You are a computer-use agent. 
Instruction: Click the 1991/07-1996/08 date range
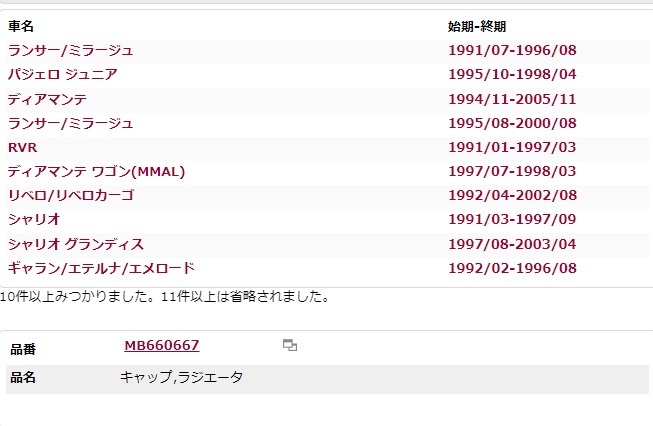click(x=513, y=50)
